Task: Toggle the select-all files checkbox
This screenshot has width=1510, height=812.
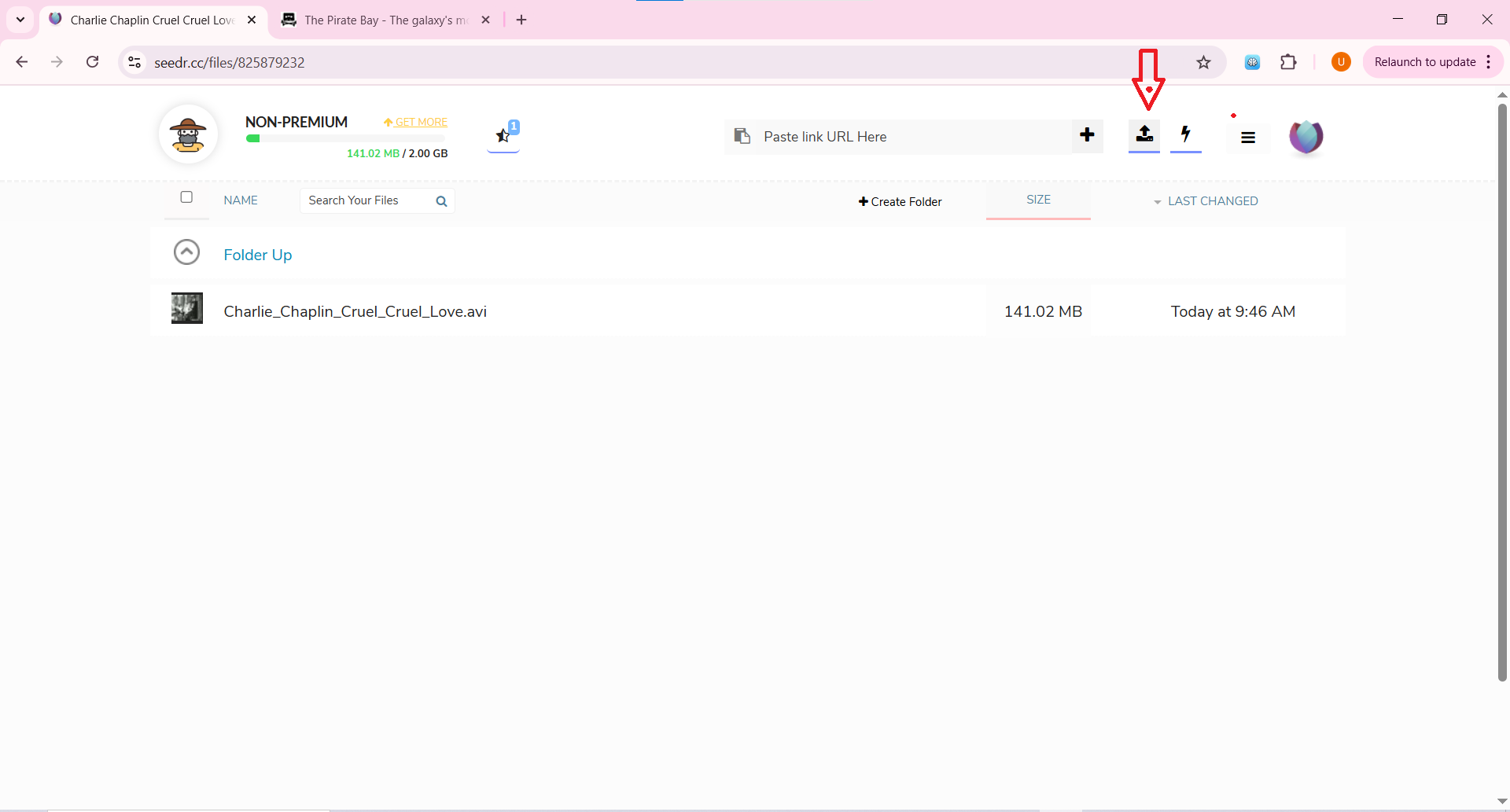Action: click(186, 197)
